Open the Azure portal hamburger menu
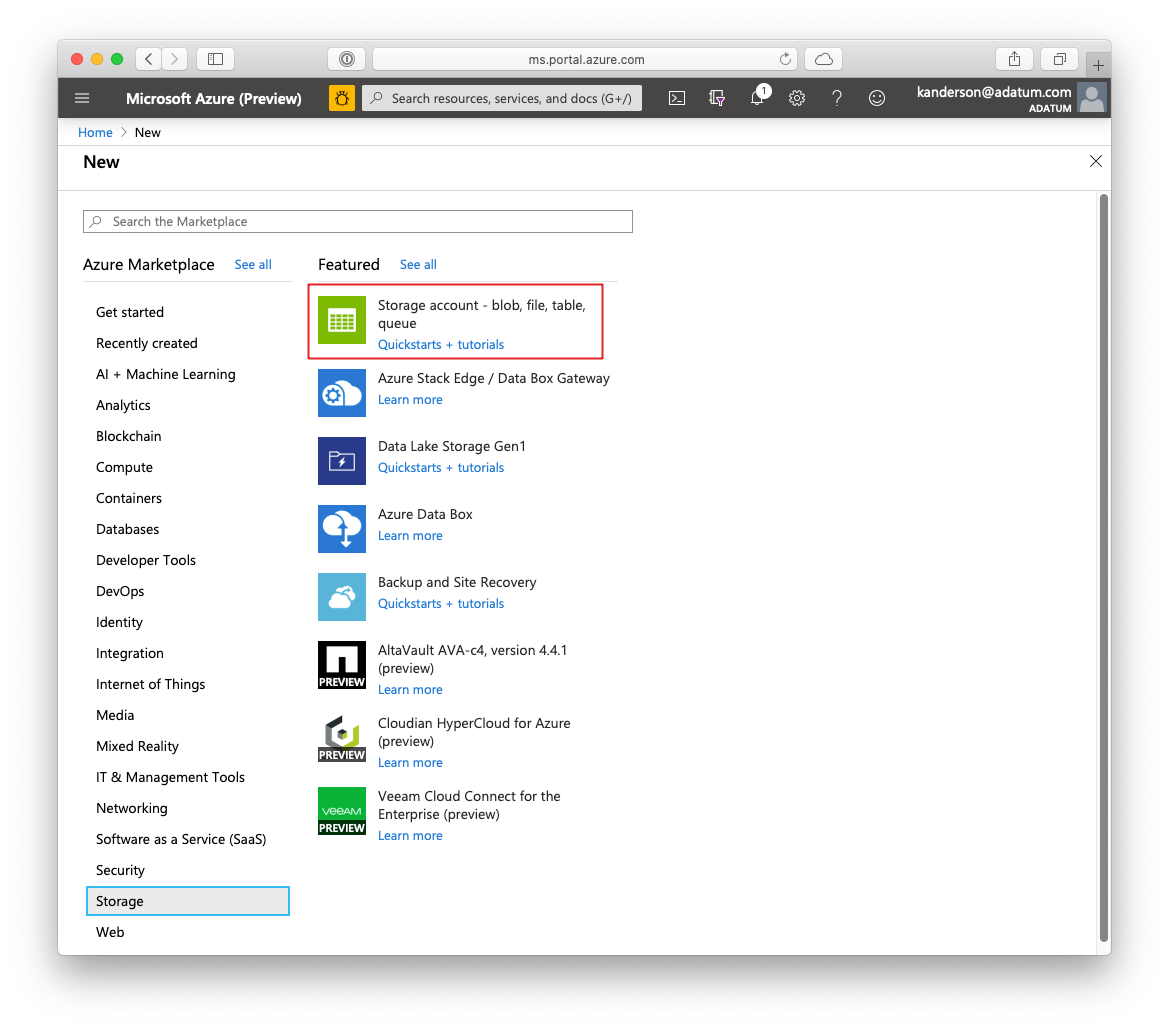Viewport: 1169px width, 1031px height. tap(82, 98)
